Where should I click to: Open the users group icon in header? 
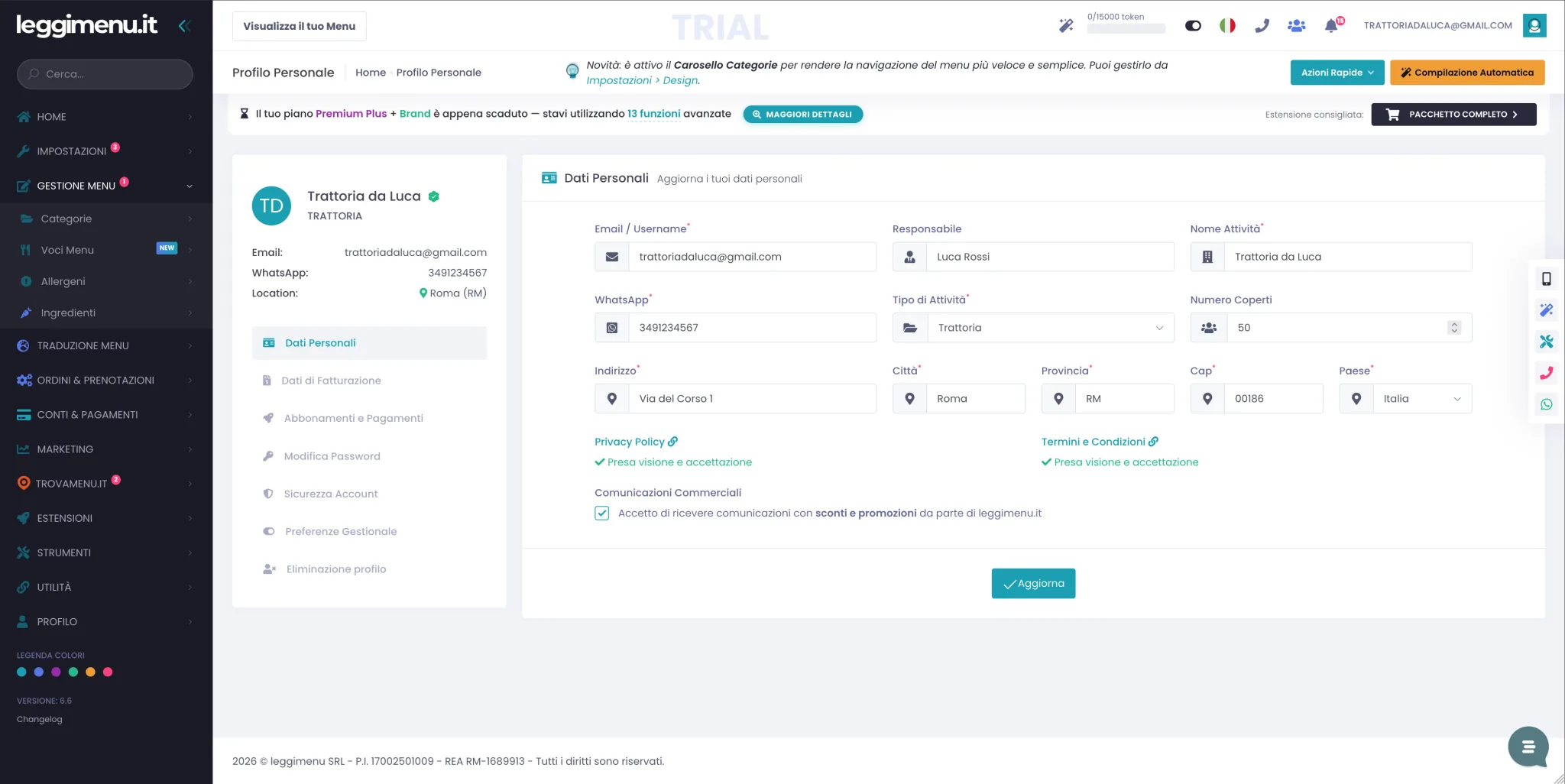(1296, 26)
